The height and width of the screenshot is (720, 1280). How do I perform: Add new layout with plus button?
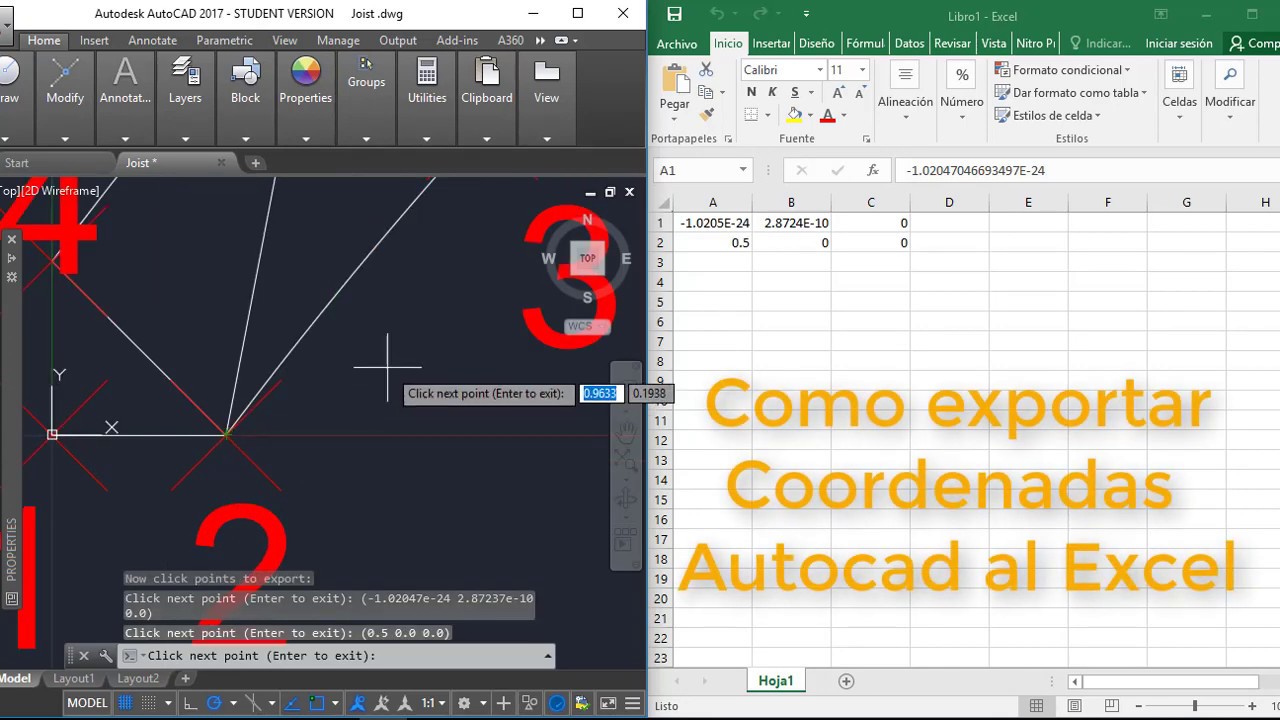coord(185,678)
